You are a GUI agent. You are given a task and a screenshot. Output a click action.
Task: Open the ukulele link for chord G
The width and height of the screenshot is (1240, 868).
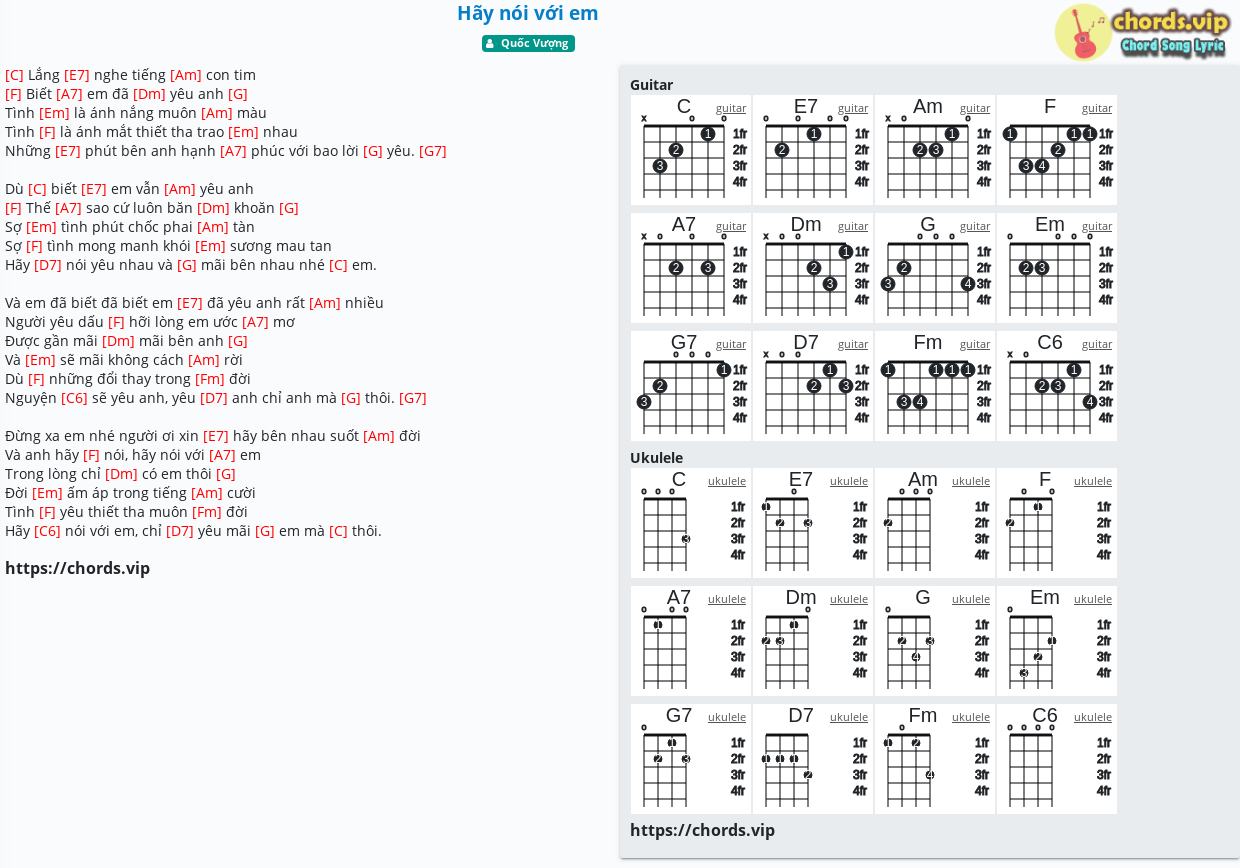[x=971, y=599]
